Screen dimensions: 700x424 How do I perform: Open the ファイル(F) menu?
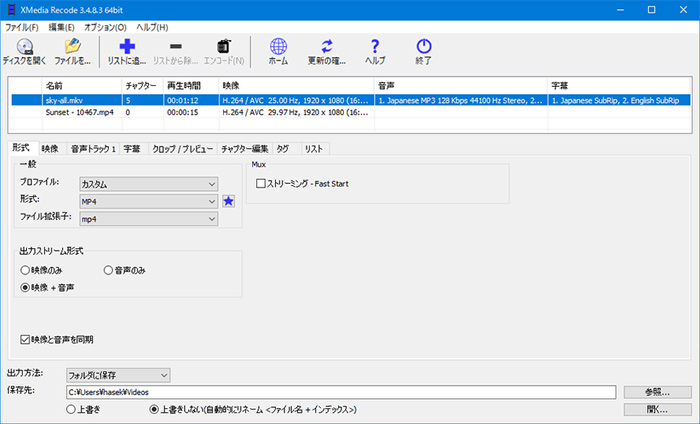(x=21, y=27)
